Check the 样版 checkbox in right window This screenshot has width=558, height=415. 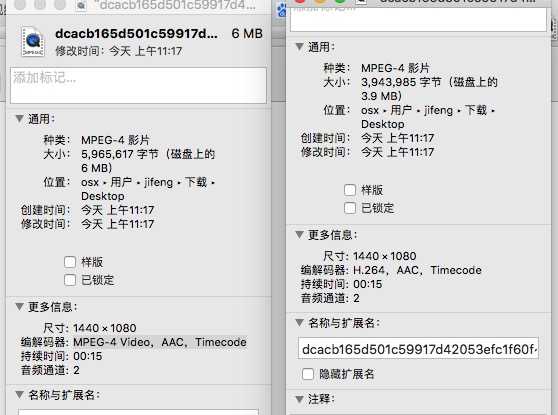coord(350,190)
